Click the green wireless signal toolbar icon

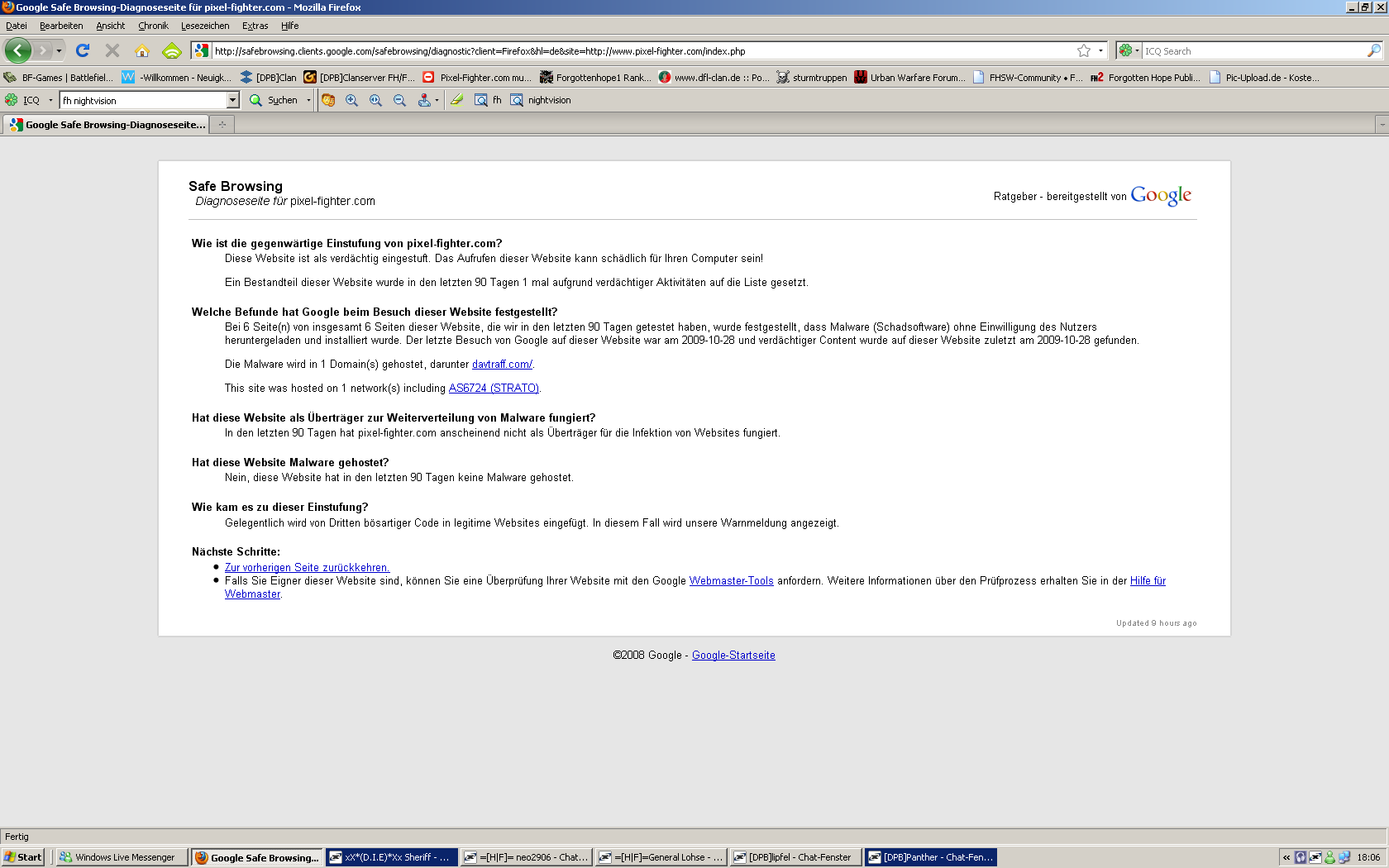(172, 50)
